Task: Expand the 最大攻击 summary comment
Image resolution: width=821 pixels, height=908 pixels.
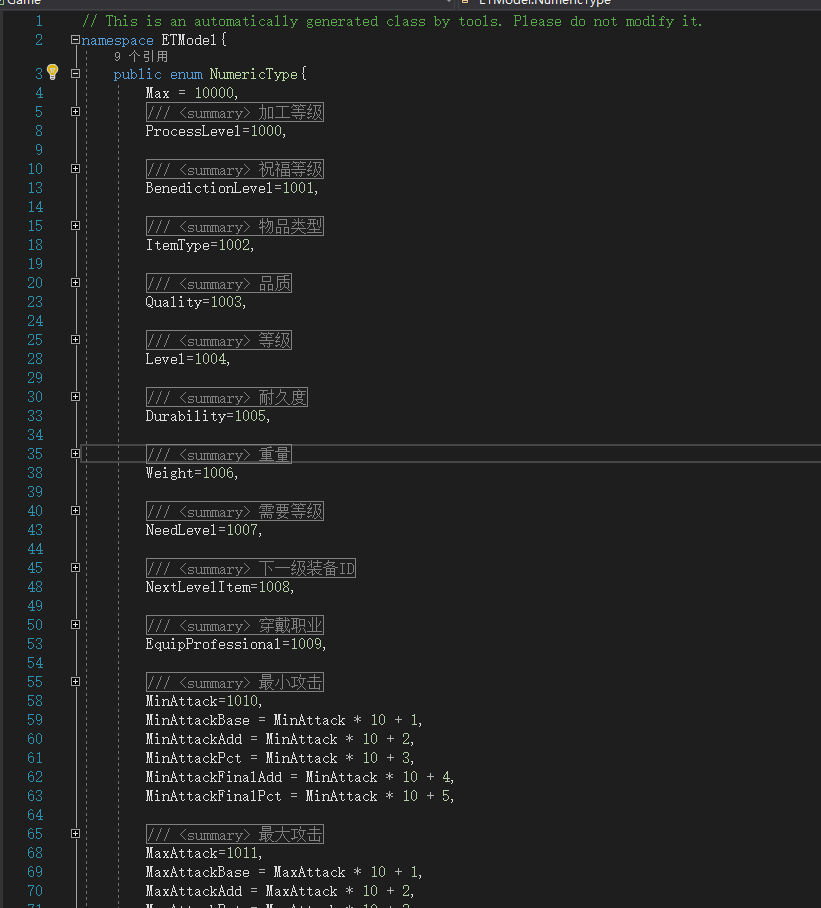Action: click(x=75, y=833)
